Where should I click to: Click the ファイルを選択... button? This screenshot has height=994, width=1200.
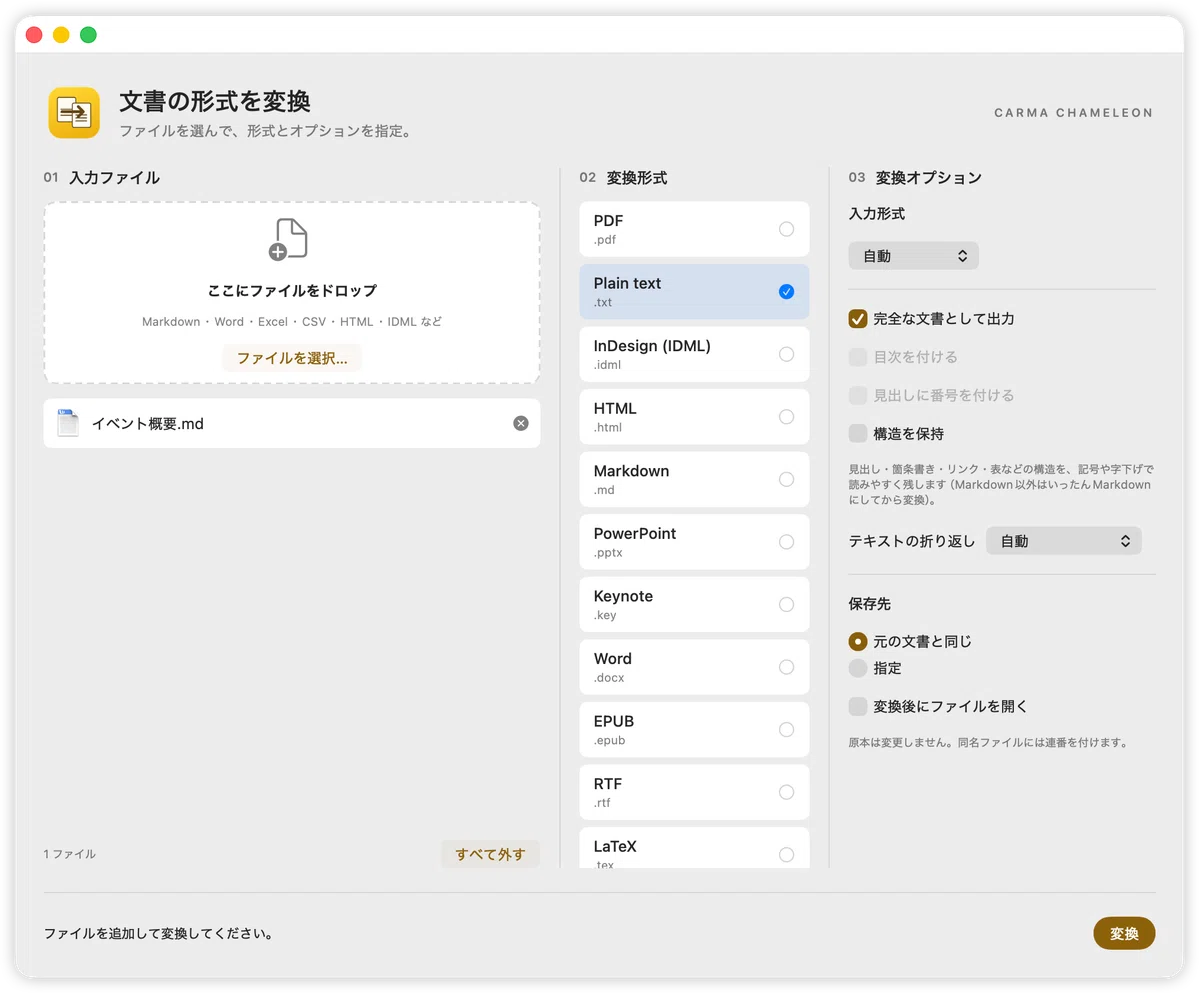pos(292,358)
